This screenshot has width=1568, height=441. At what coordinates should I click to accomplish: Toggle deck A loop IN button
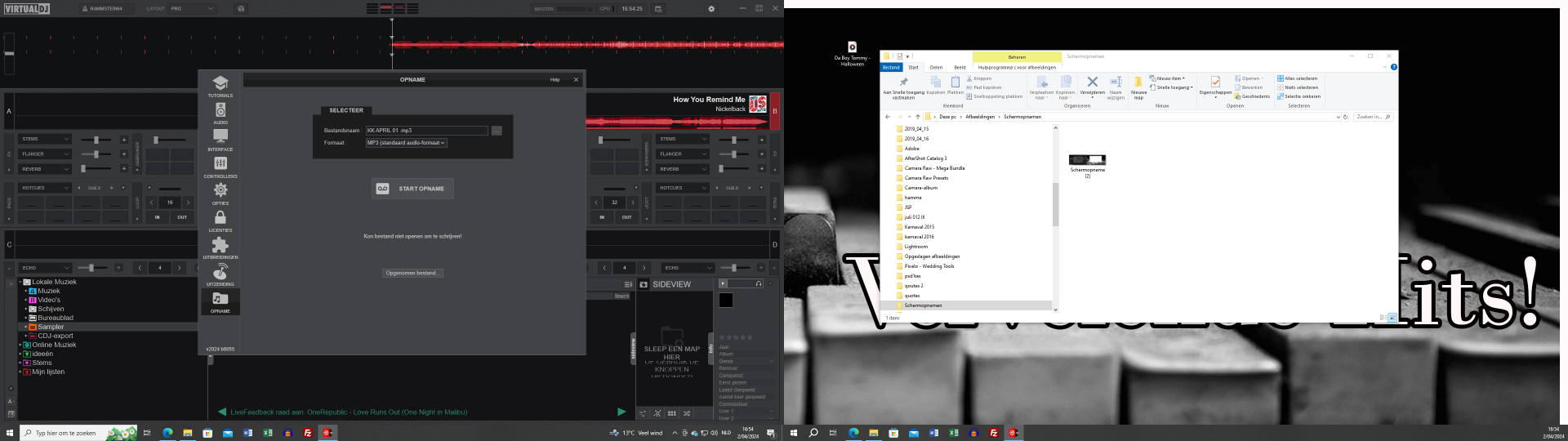click(158, 217)
